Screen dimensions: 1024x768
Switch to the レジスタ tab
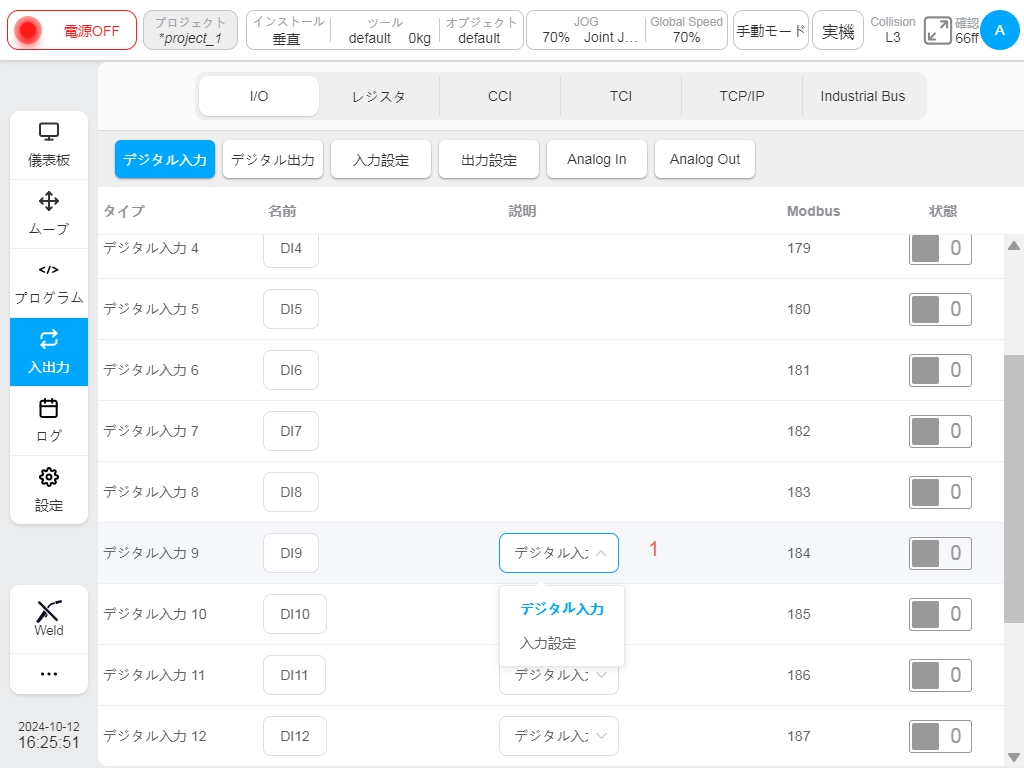379,96
